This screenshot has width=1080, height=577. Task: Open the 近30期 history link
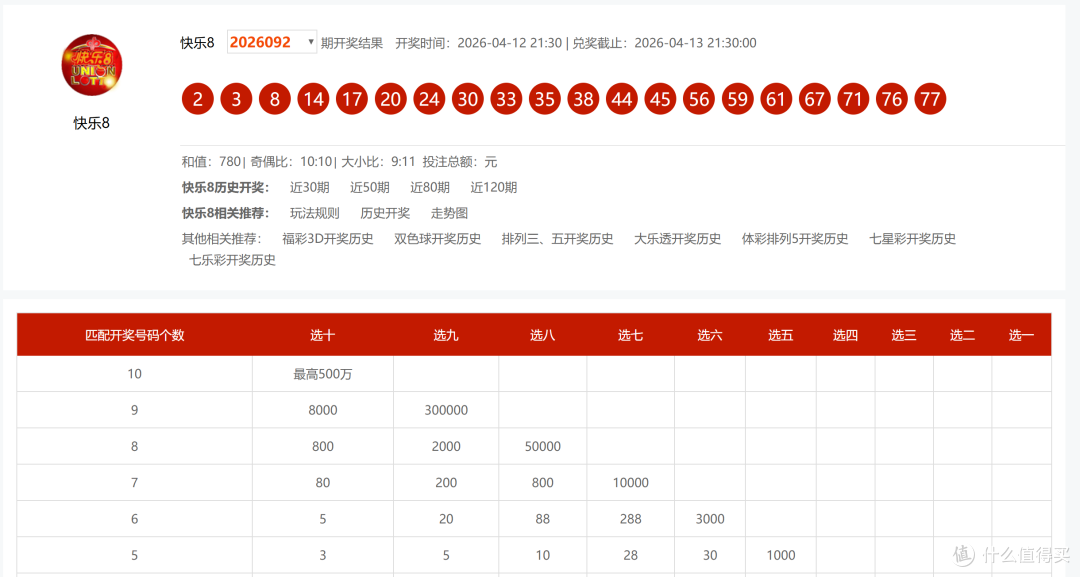309,187
